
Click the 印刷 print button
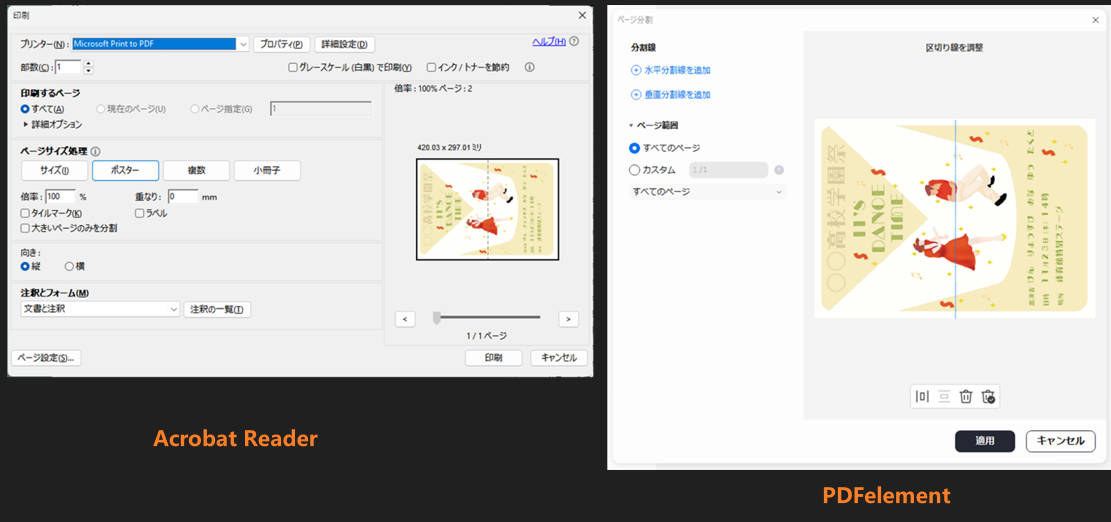pyautogui.click(x=493, y=358)
